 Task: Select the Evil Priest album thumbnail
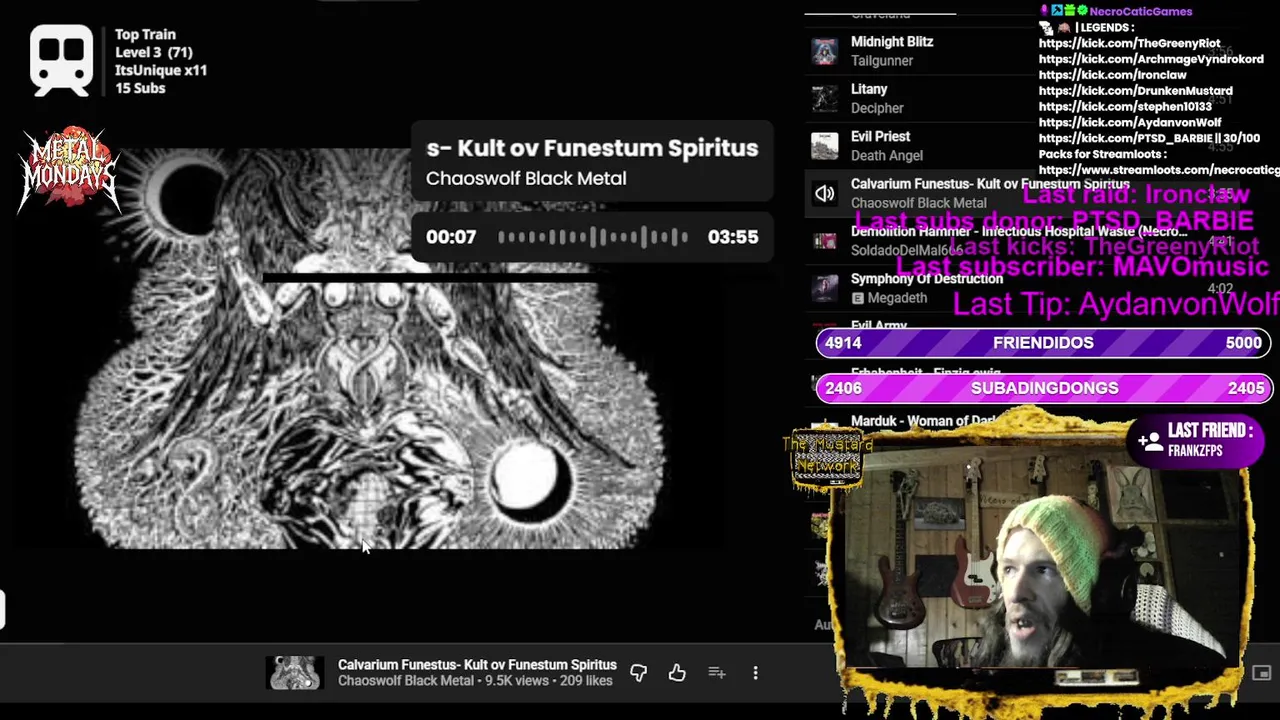pos(824,146)
